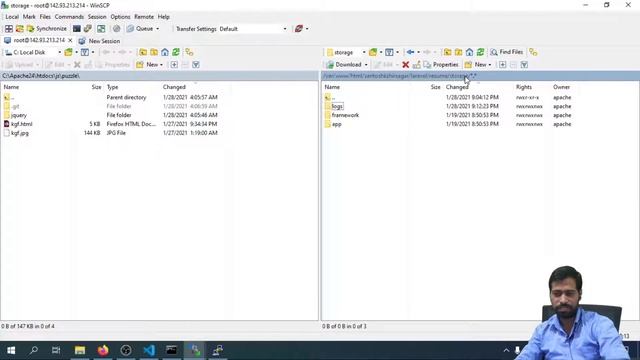Click the local panel New button
The height and width of the screenshot is (360, 640).
click(x=149, y=64)
